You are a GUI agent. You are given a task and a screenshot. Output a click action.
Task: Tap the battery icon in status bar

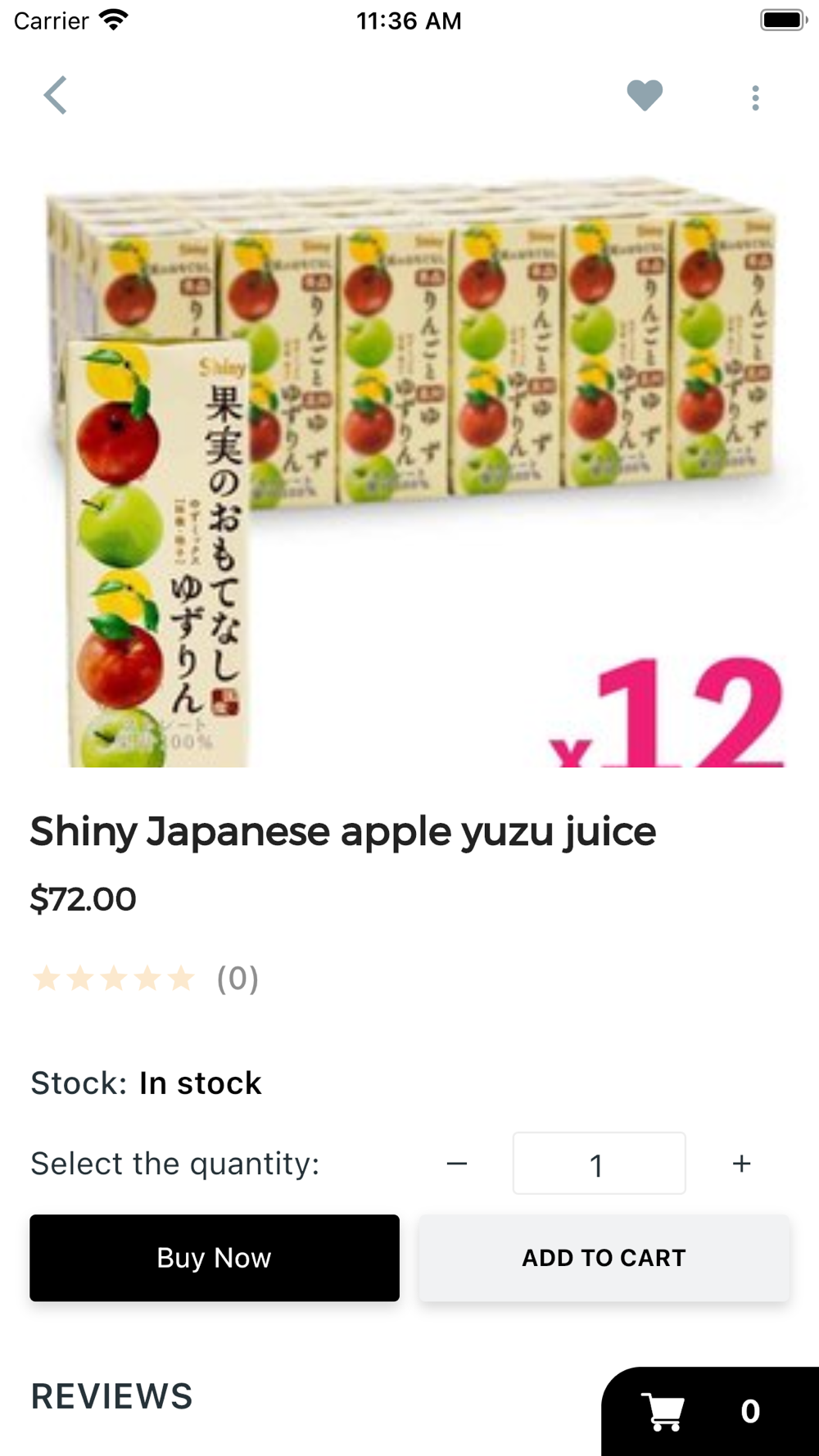[784, 20]
